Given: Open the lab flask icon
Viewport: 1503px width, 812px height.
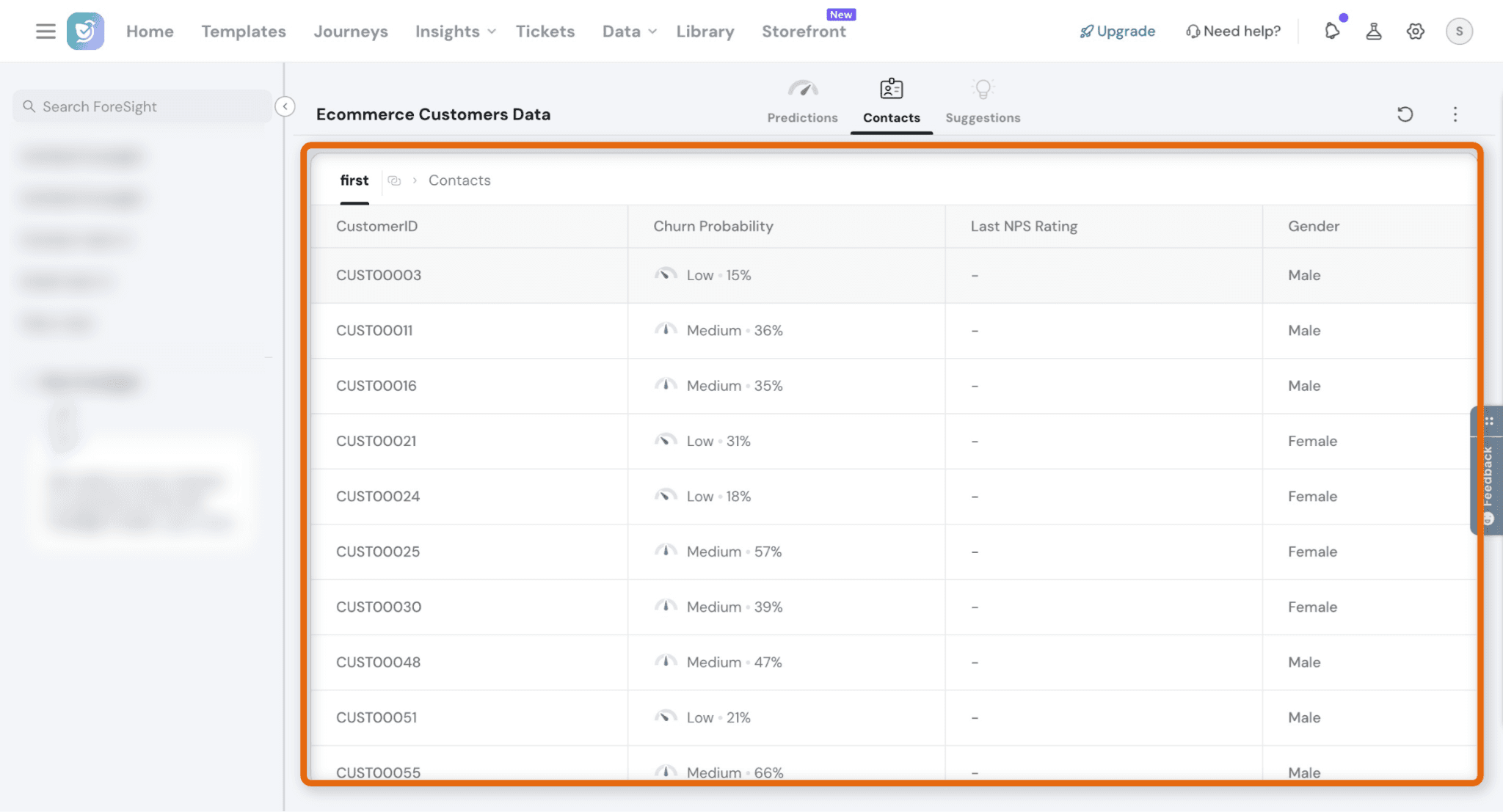Looking at the screenshot, I should pyautogui.click(x=1374, y=31).
